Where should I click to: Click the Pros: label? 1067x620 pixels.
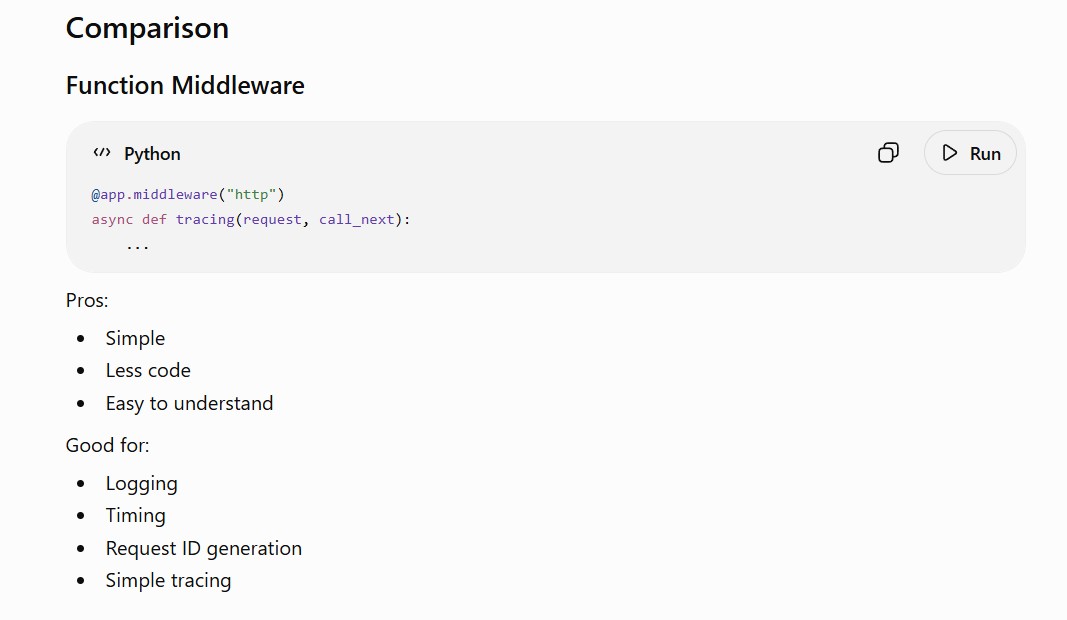coord(87,301)
